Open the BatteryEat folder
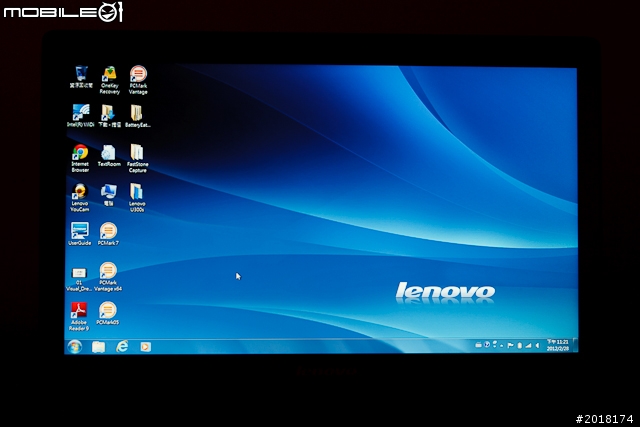 point(138,116)
